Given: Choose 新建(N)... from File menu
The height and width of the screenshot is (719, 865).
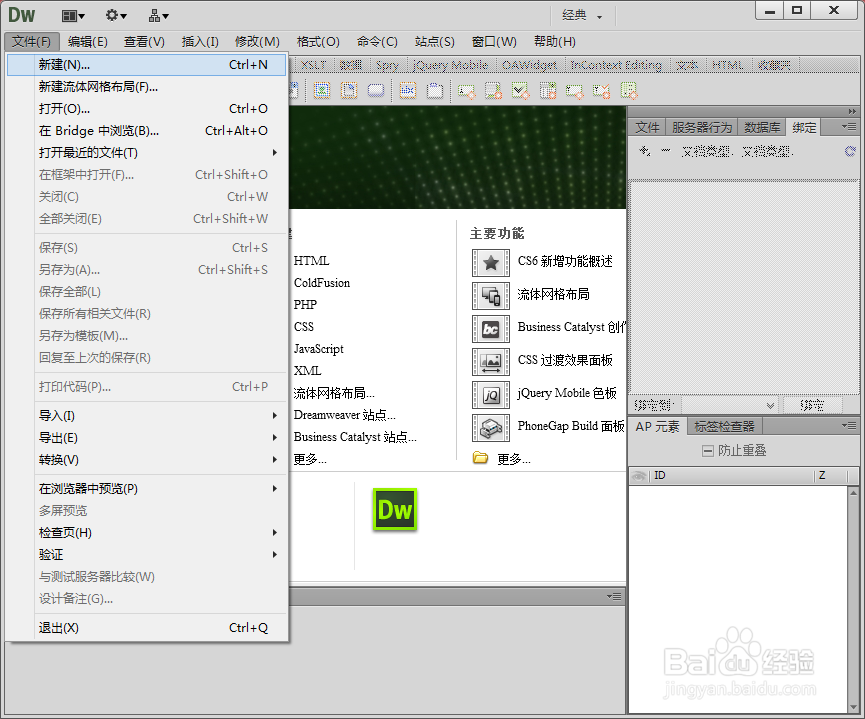Looking at the screenshot, I should click(147, 65).
